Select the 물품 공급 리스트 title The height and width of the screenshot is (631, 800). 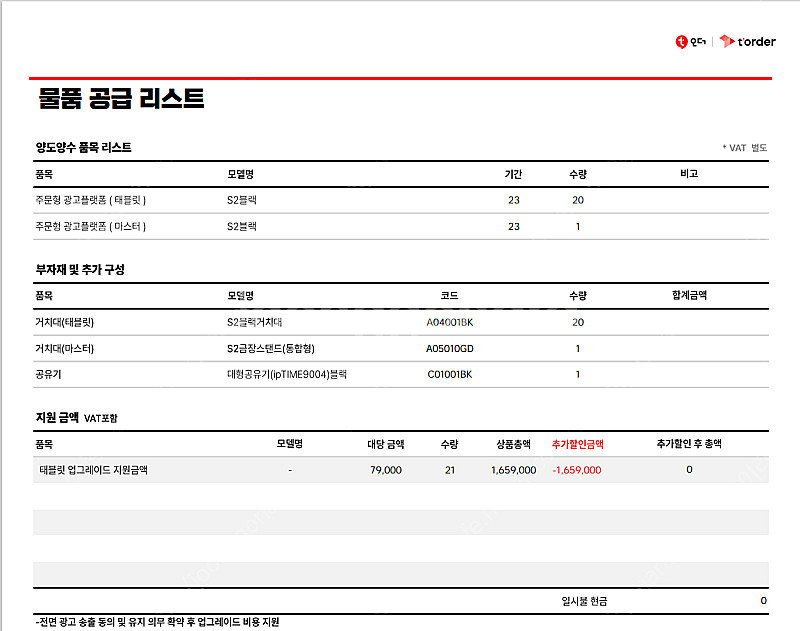121,98
